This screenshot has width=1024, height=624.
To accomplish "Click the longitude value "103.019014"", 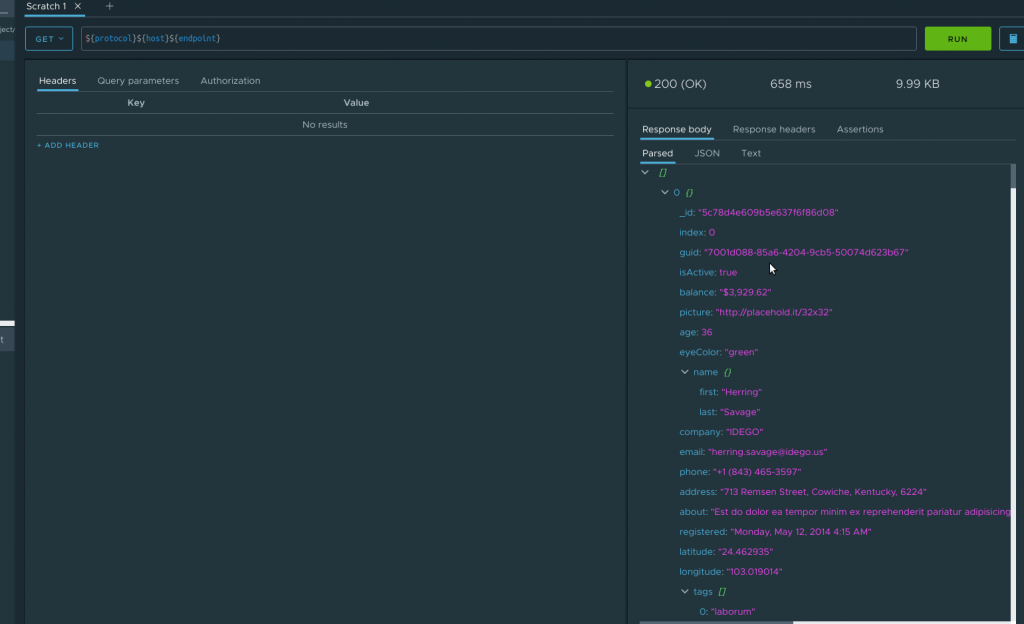I will tap(754, 571).
